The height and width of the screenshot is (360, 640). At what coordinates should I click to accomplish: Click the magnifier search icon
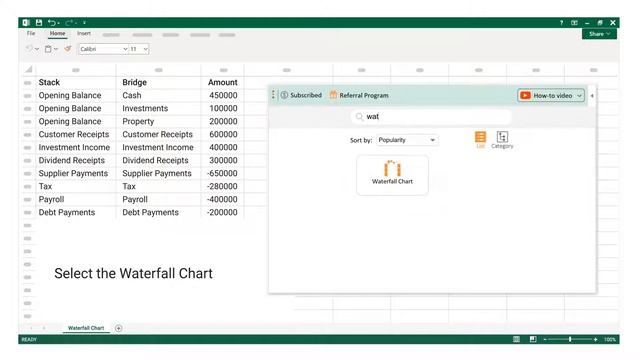[x=359, y=117]
